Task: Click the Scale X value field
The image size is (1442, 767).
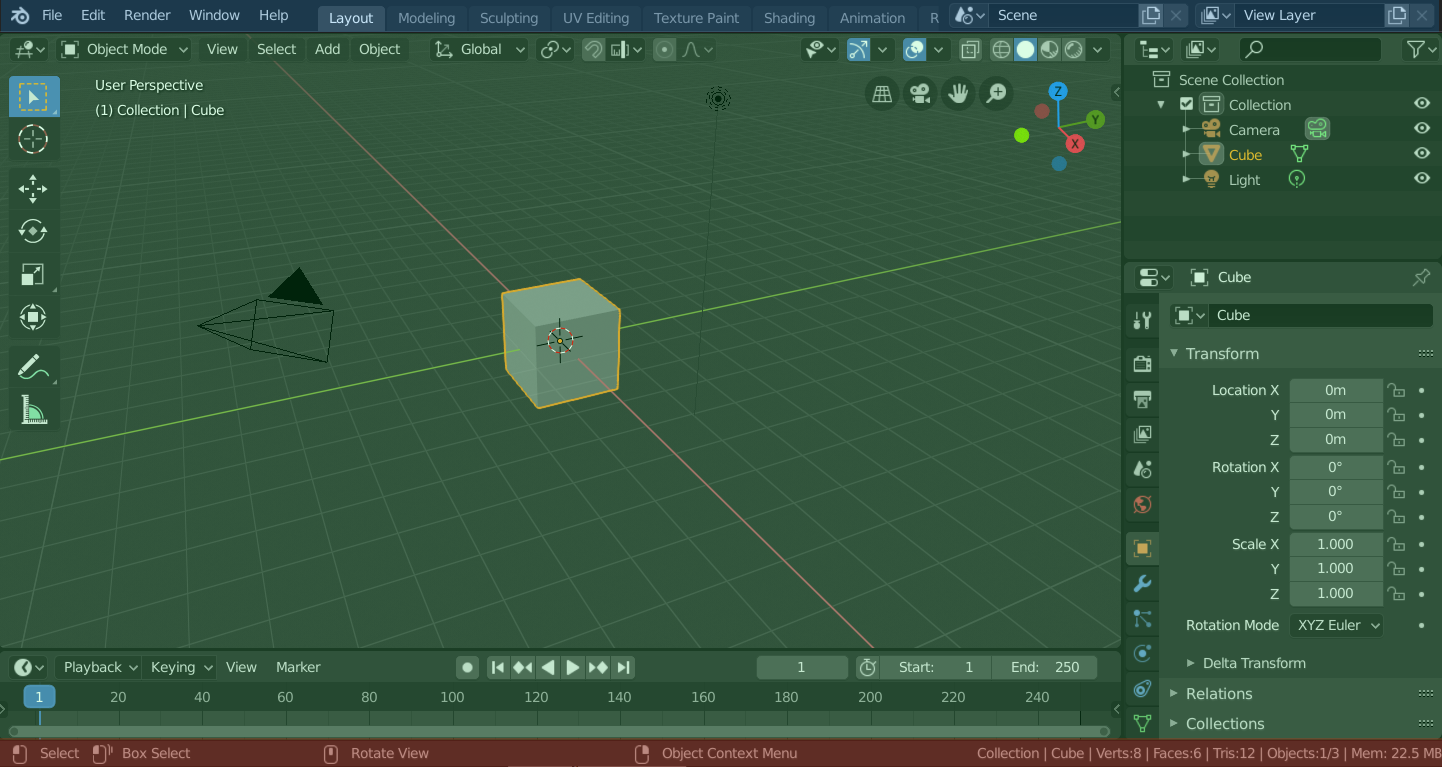Action: coord(1335,544)
